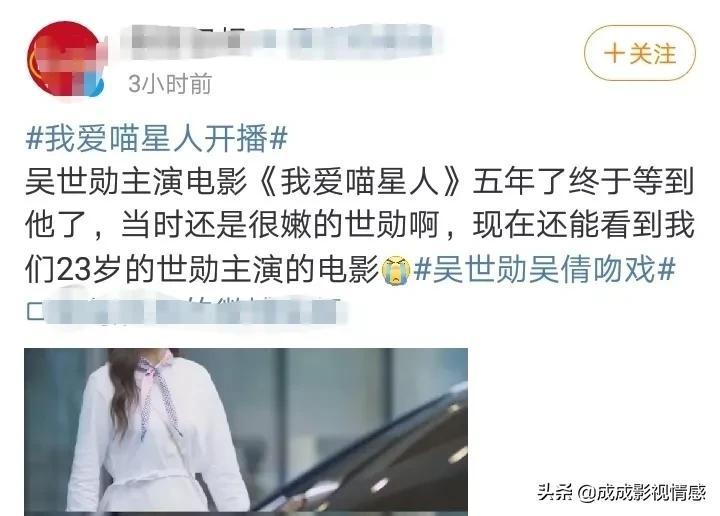Tap the blue verified badge on the avatar
720x516 pixels.
point(96,86)
